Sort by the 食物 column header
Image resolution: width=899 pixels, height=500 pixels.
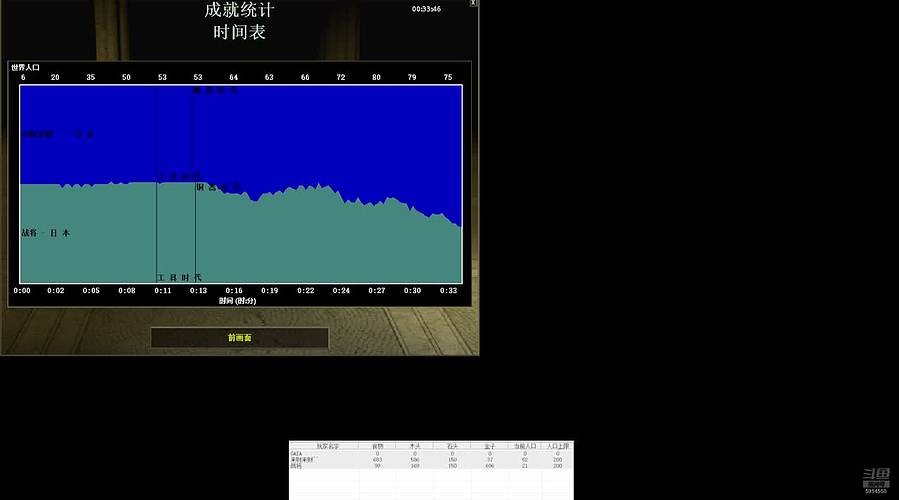click(377, 446)
